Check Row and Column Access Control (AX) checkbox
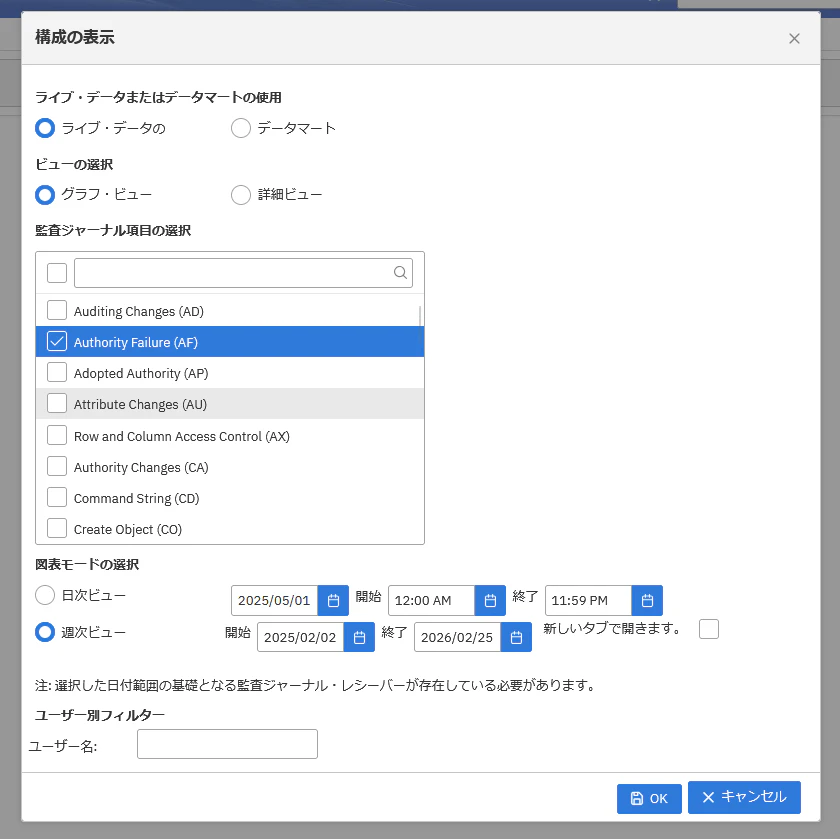The height and width of the screenshot is (839, 840). 57,436
